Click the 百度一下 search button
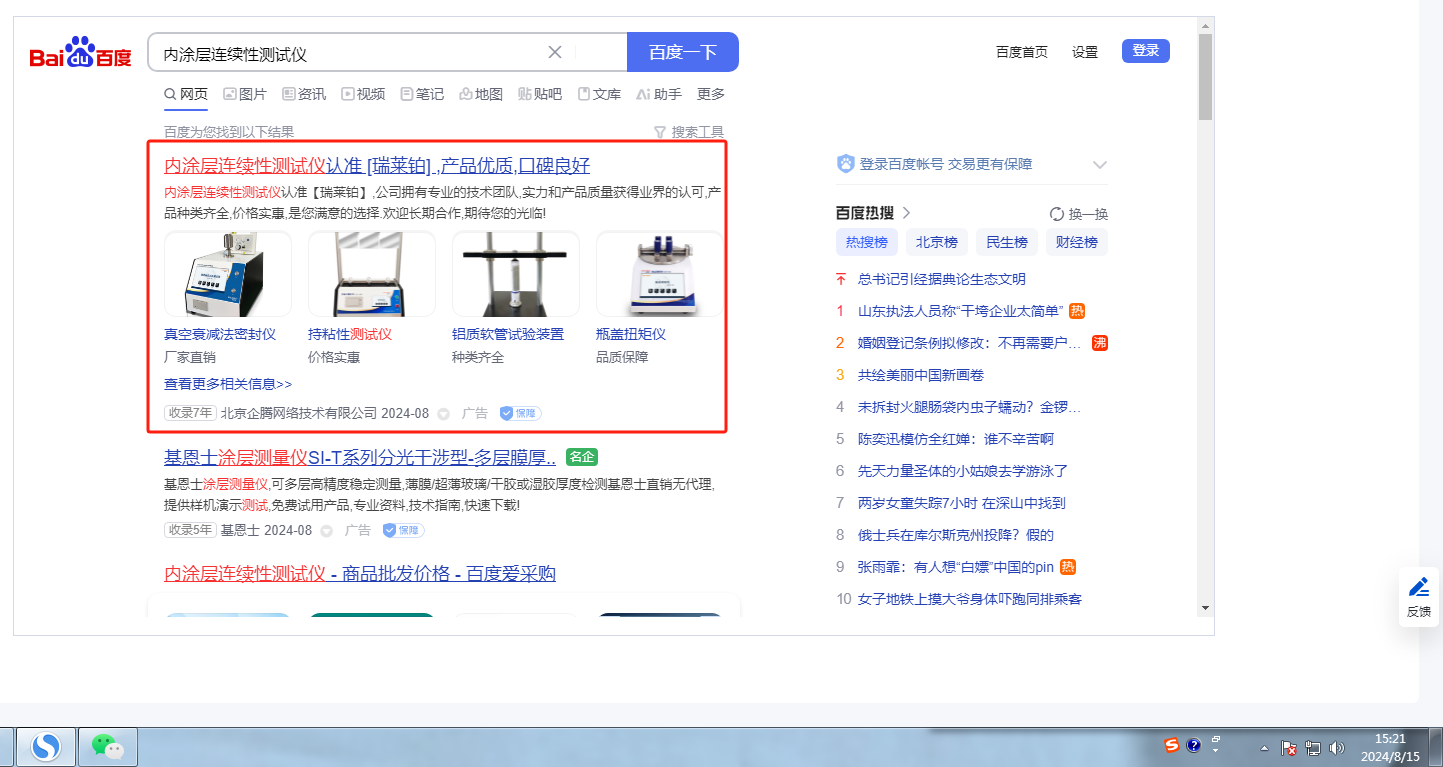 point(683,52)
